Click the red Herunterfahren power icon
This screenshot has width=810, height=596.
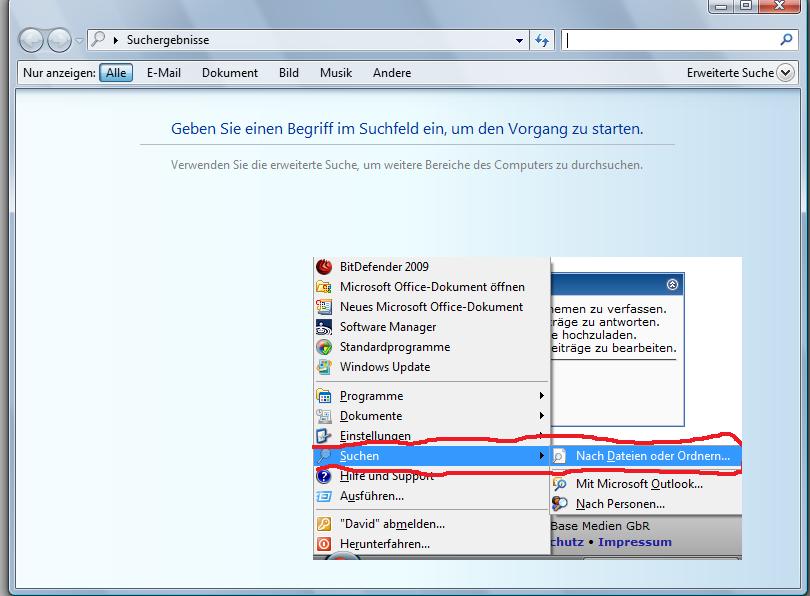[324, 544]
